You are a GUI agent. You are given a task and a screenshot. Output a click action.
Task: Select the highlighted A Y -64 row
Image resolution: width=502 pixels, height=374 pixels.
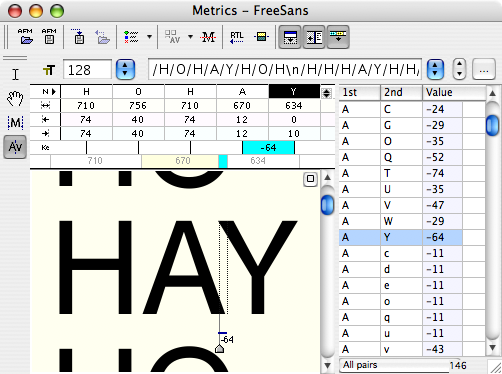(401, 237)
